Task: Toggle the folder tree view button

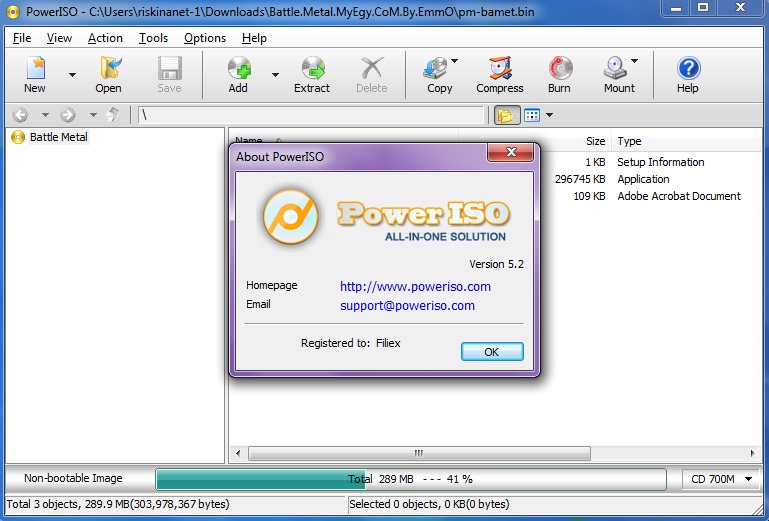Action: pos(507,115)
